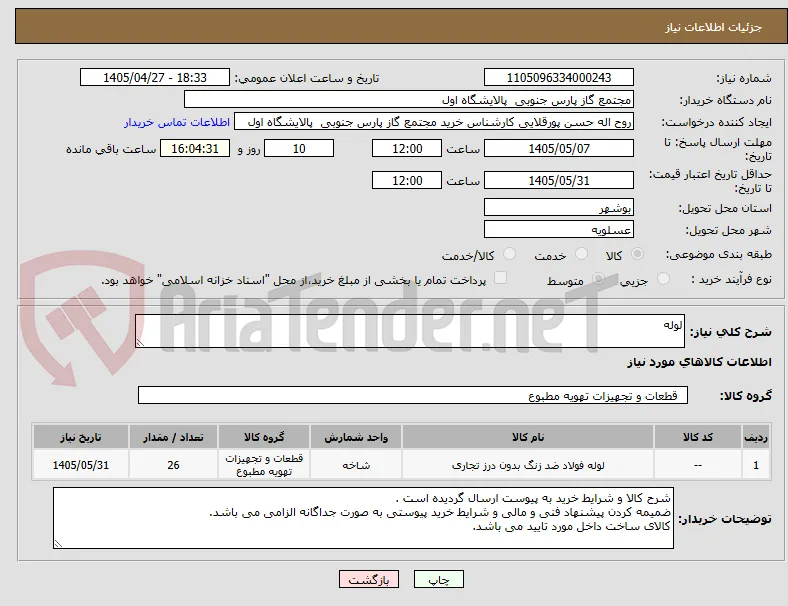Click the response deadline date 1405/05/07
This screenshot has height=606, width=788.
pyautogui.click(x=559, y=148)
